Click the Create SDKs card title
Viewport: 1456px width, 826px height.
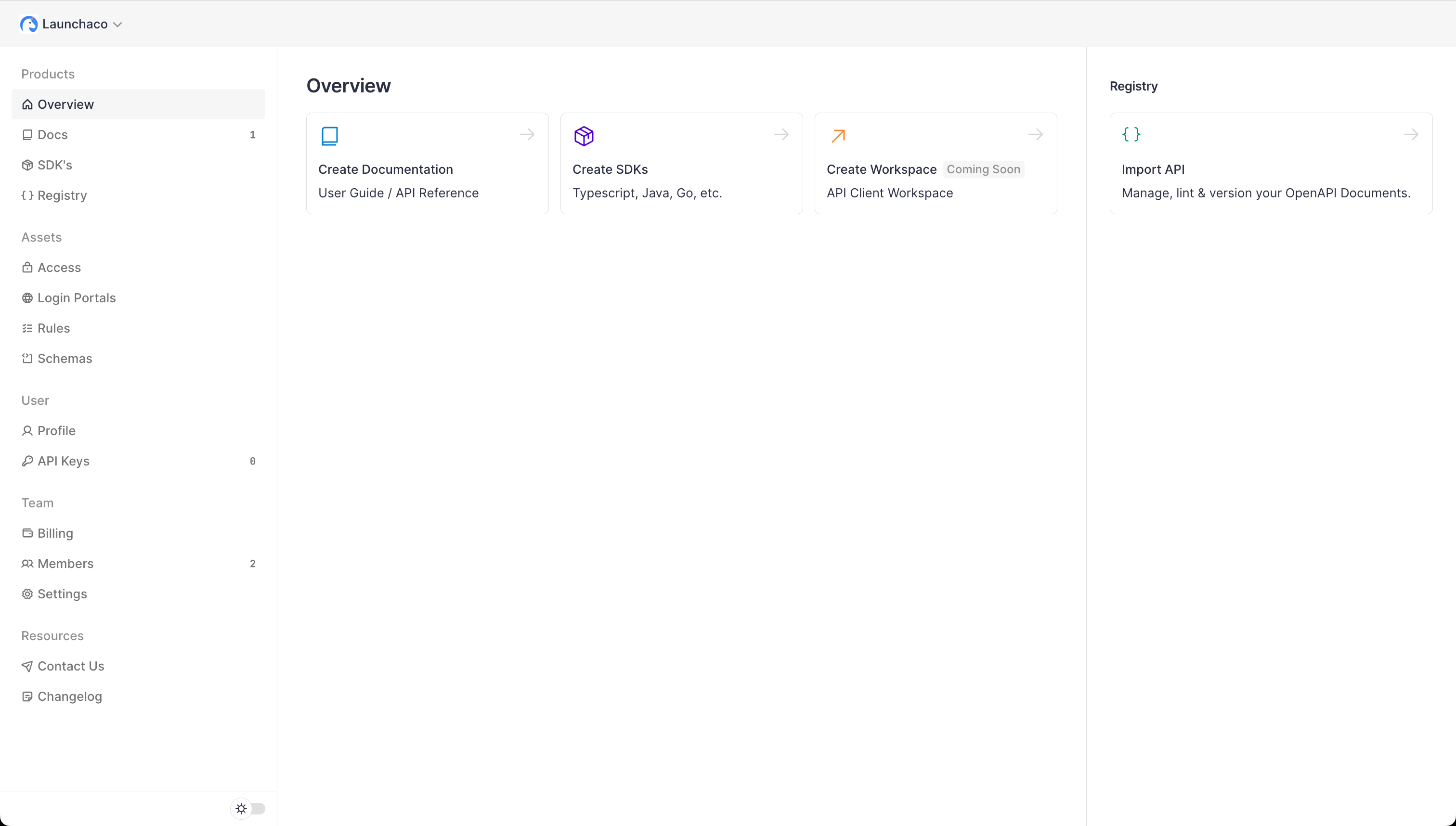pos(610,169)
